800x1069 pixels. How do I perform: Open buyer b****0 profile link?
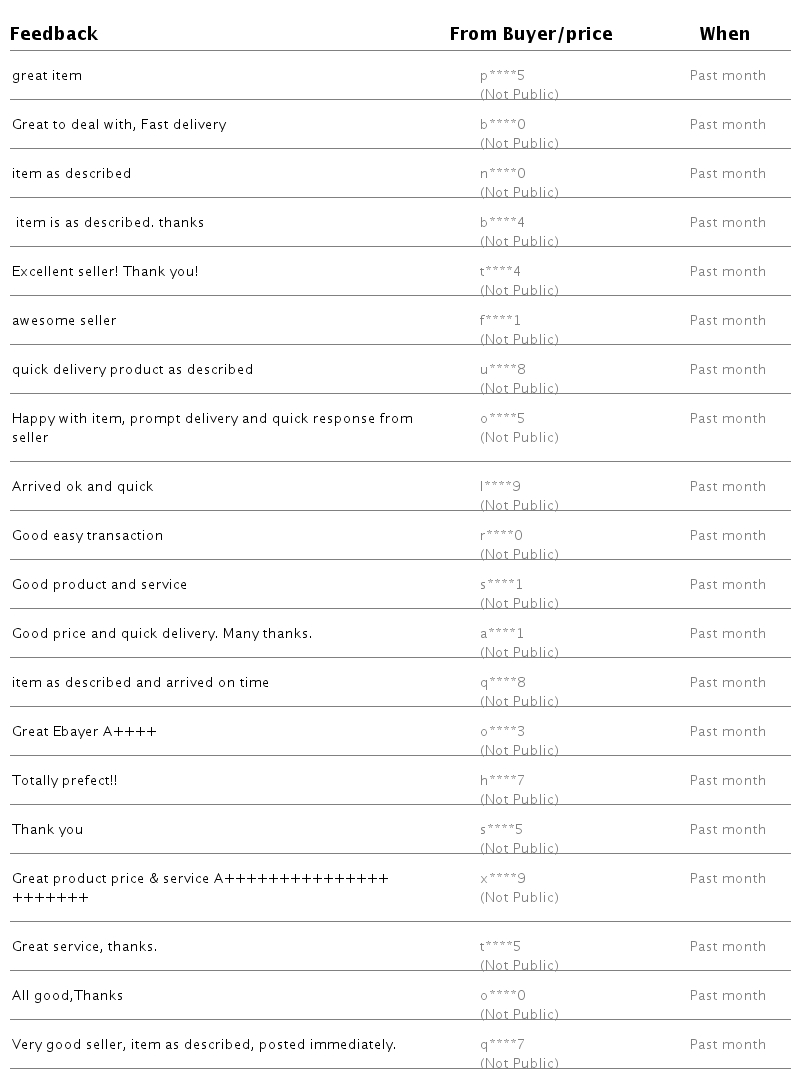coord(502,125)
